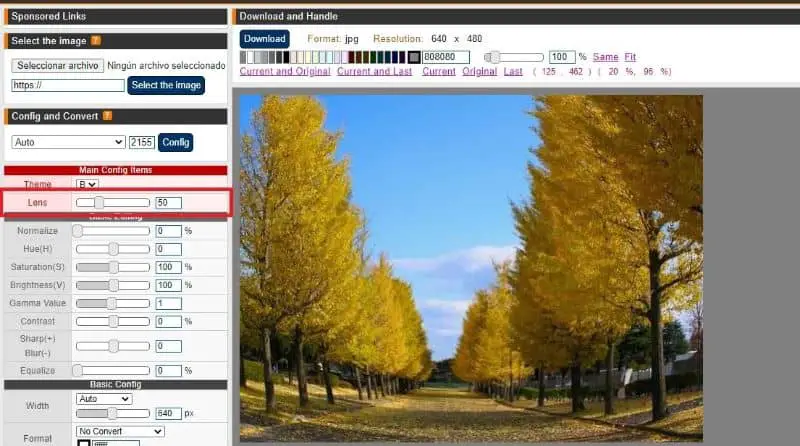Pick the white background color swatch
This screenshot has width=800, height=446.
pos(251,57)
